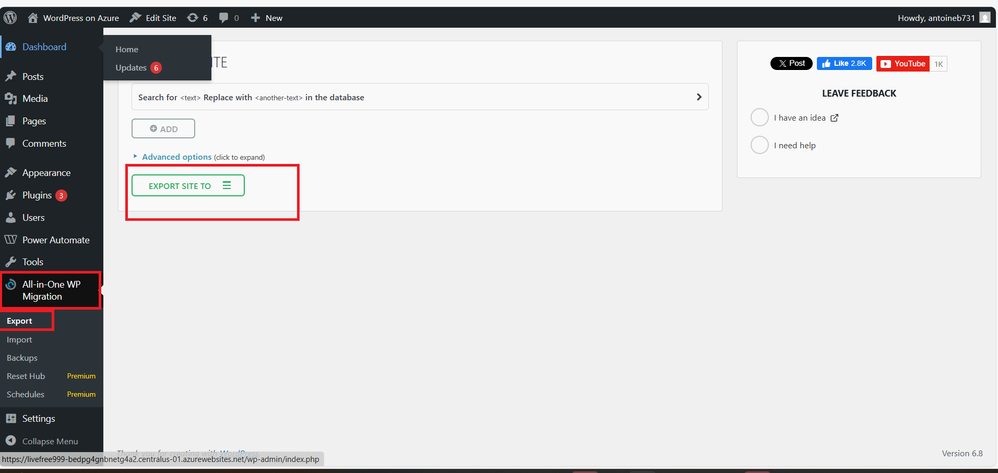
Task: Click the Facebook Like 2.8K button
Action: pyautogui.click(x=845, y=64)
